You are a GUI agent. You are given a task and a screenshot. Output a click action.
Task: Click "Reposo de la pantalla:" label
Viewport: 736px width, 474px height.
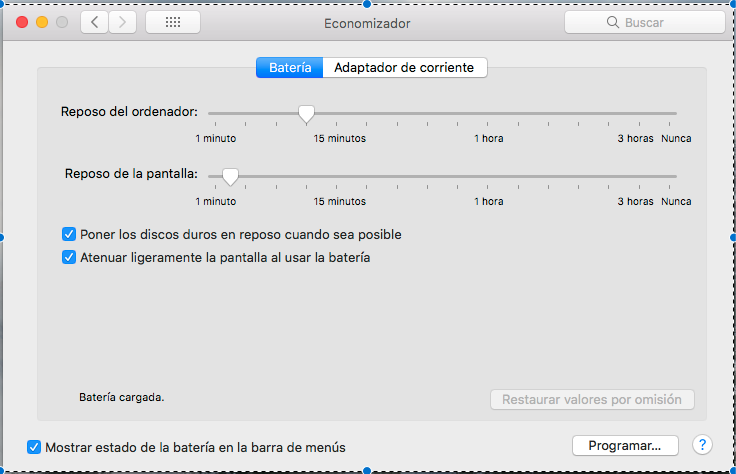click(x=131, y=174)
